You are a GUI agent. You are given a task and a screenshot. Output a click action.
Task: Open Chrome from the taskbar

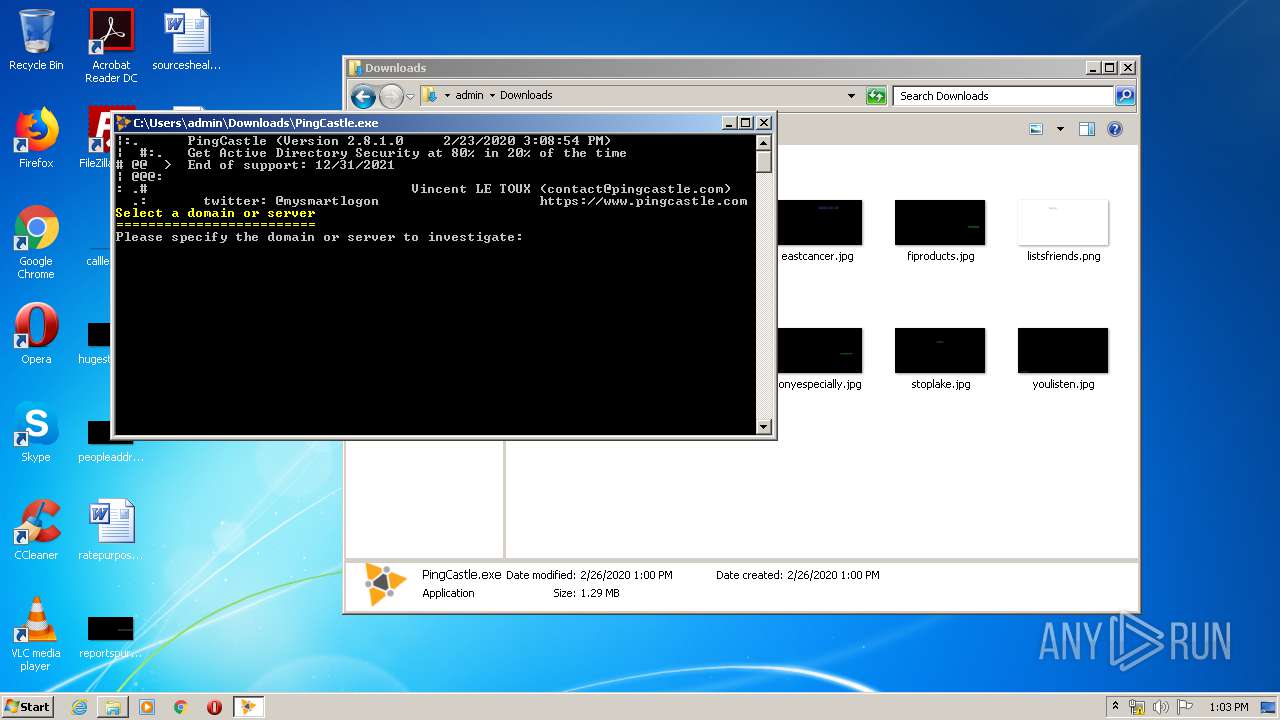coord(181,707)
